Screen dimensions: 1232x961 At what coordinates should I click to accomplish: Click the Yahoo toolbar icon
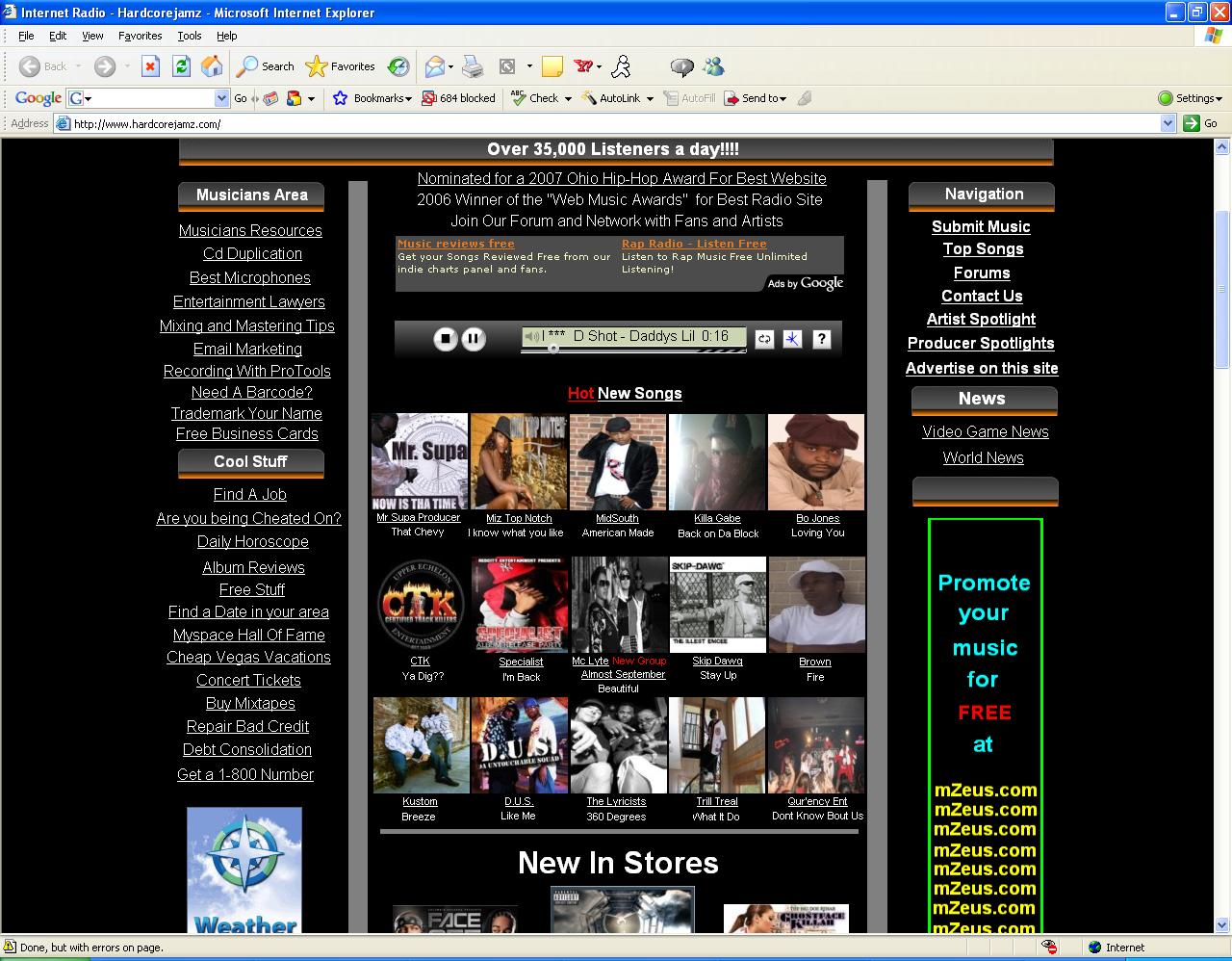click(x=583, y=66)
